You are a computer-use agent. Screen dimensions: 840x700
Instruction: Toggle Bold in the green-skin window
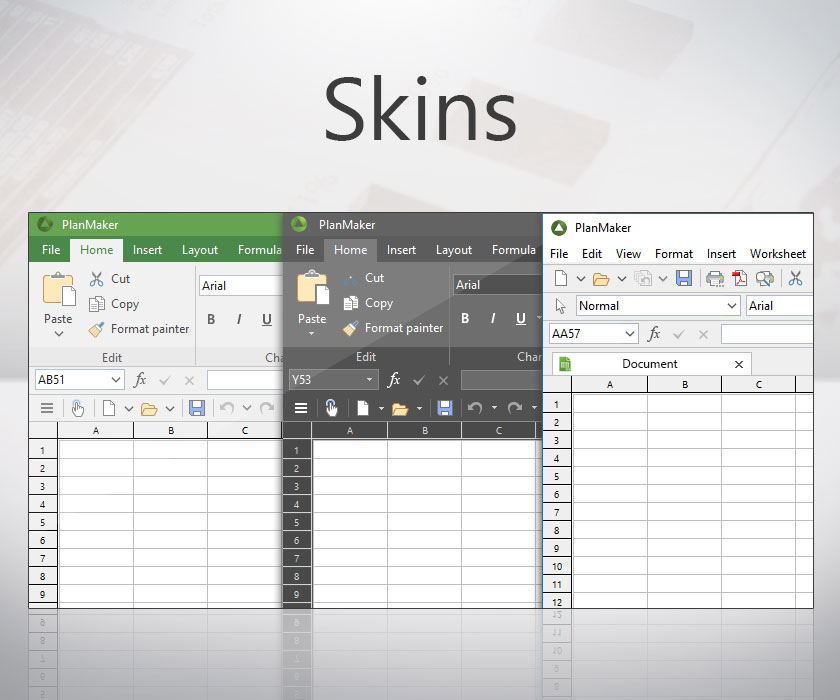pos(211,320)
